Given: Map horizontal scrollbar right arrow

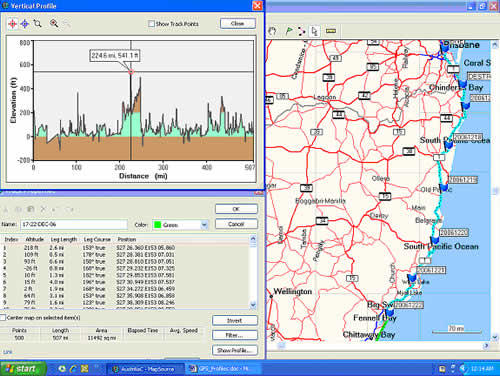Looking at the screenshot, I should 487,346.
